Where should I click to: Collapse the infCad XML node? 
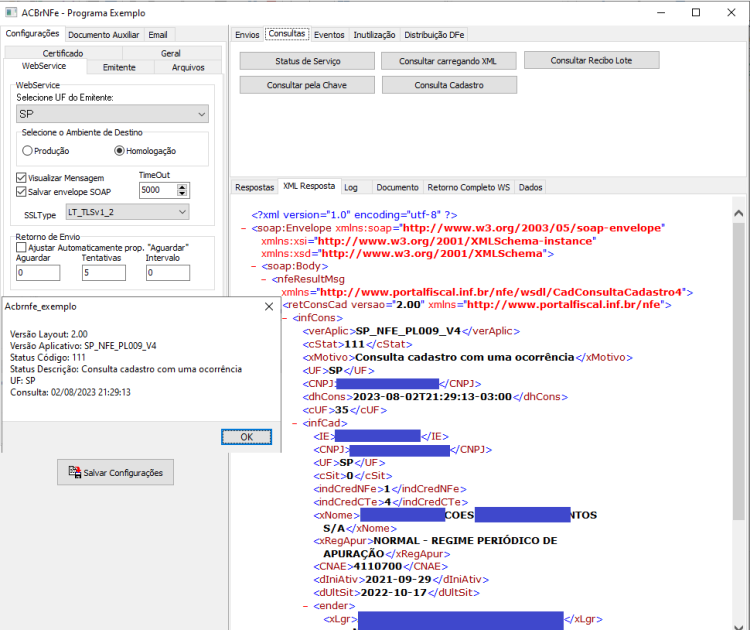tap(295, 423)
